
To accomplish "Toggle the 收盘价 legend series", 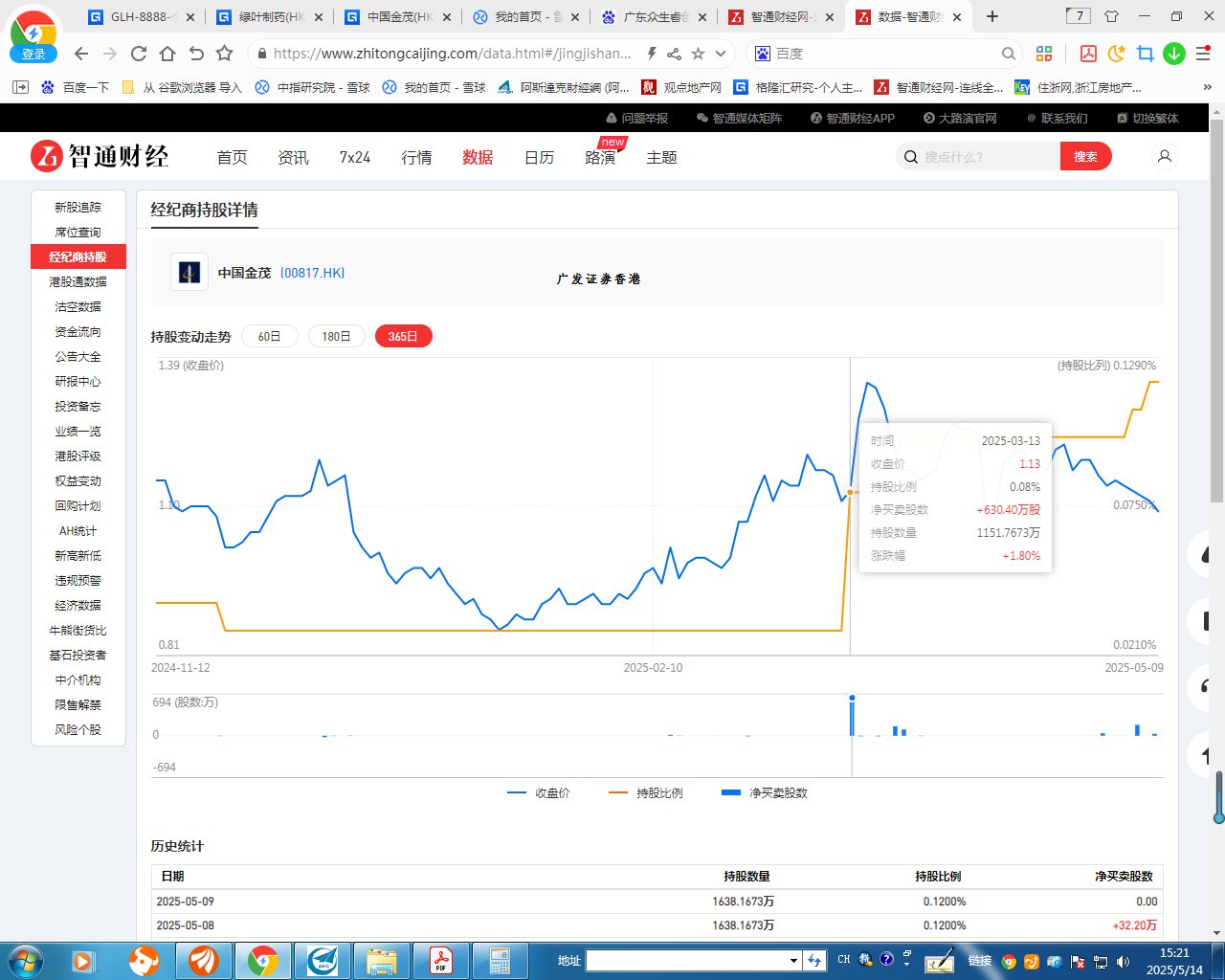I will [x=539, y=792].
